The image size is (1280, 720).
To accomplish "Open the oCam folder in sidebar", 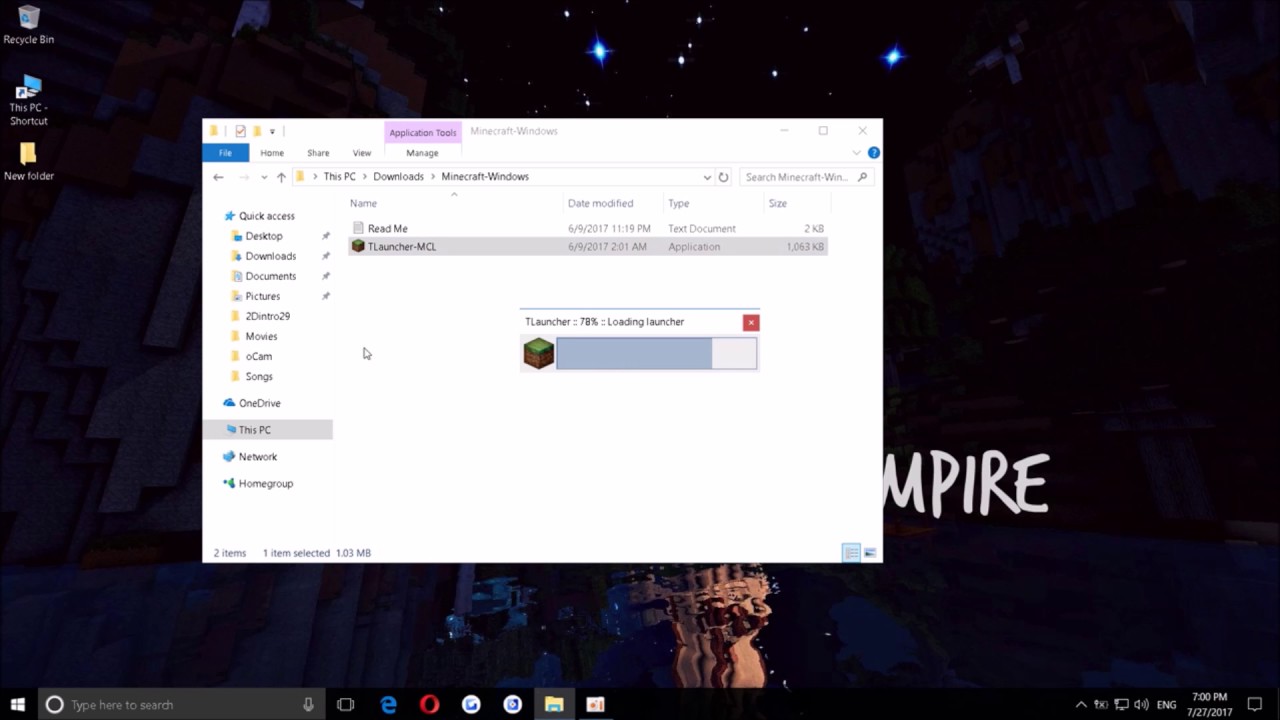I will (x=258, y=356).
